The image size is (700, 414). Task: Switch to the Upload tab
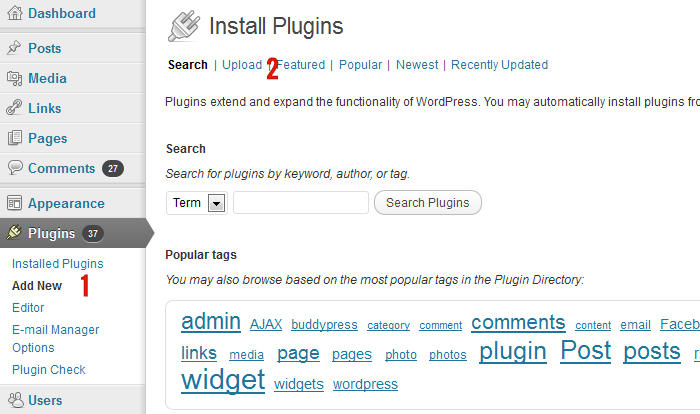(242, 65)
